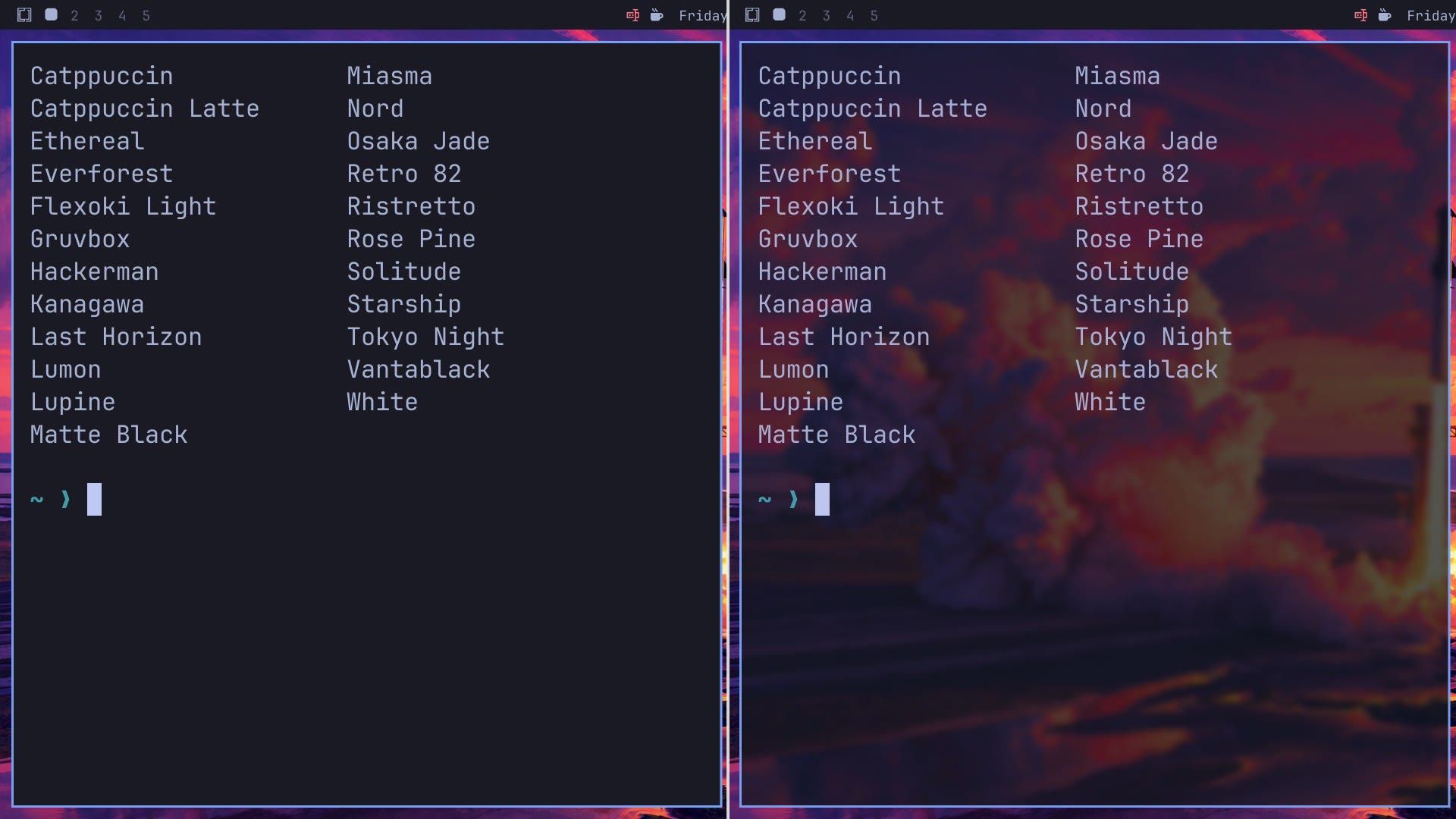Switch to workspace 2 in the right bar
This screenshot has width=1456, height=819.
click(802, 15)
